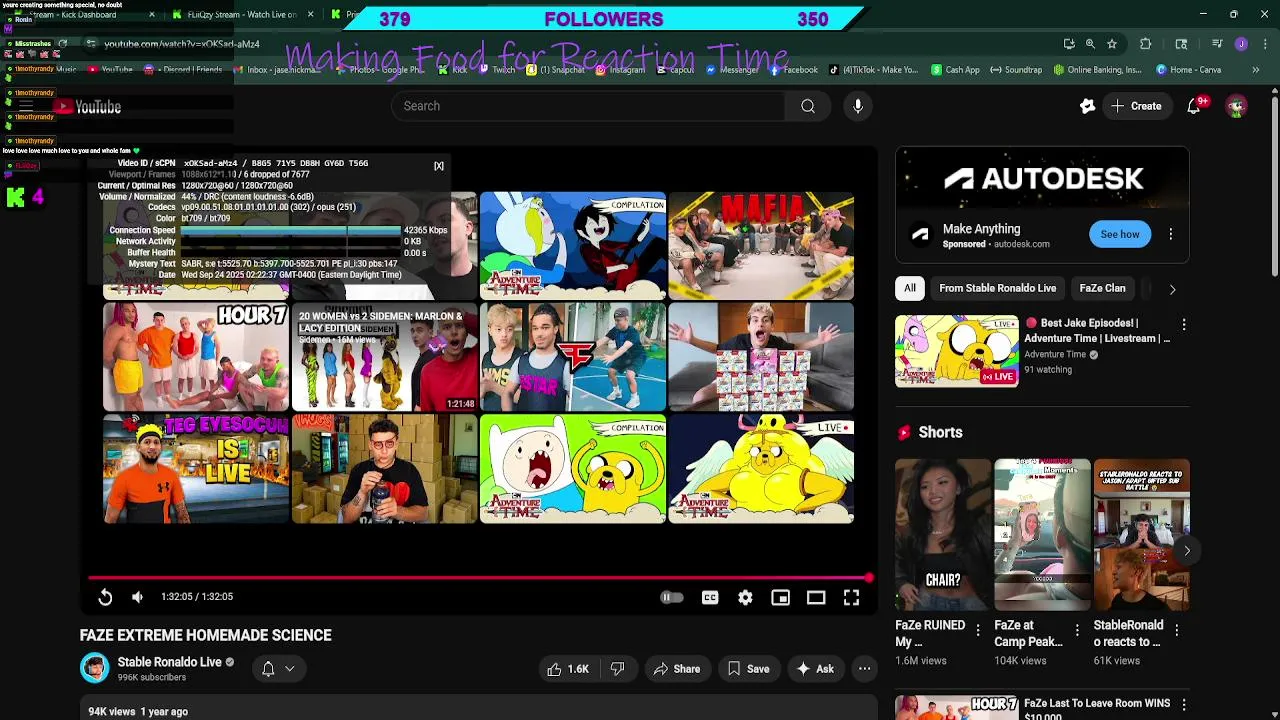Open the Home - Canva bookmark
The image size is (1280, 720).
[1188, 70]
